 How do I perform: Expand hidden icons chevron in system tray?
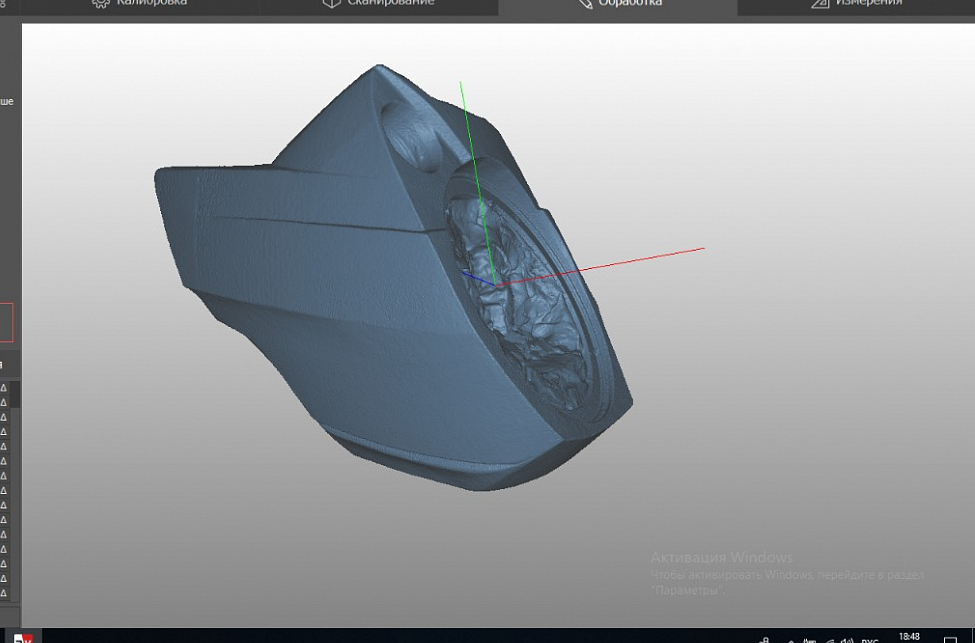click(x=793, y=637)
